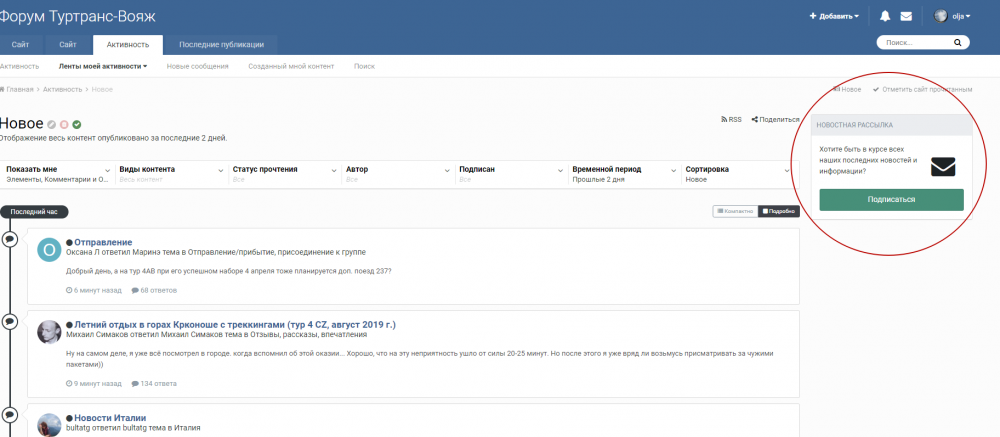
Task: Expand the Показать мне filter
Action: 58,174
